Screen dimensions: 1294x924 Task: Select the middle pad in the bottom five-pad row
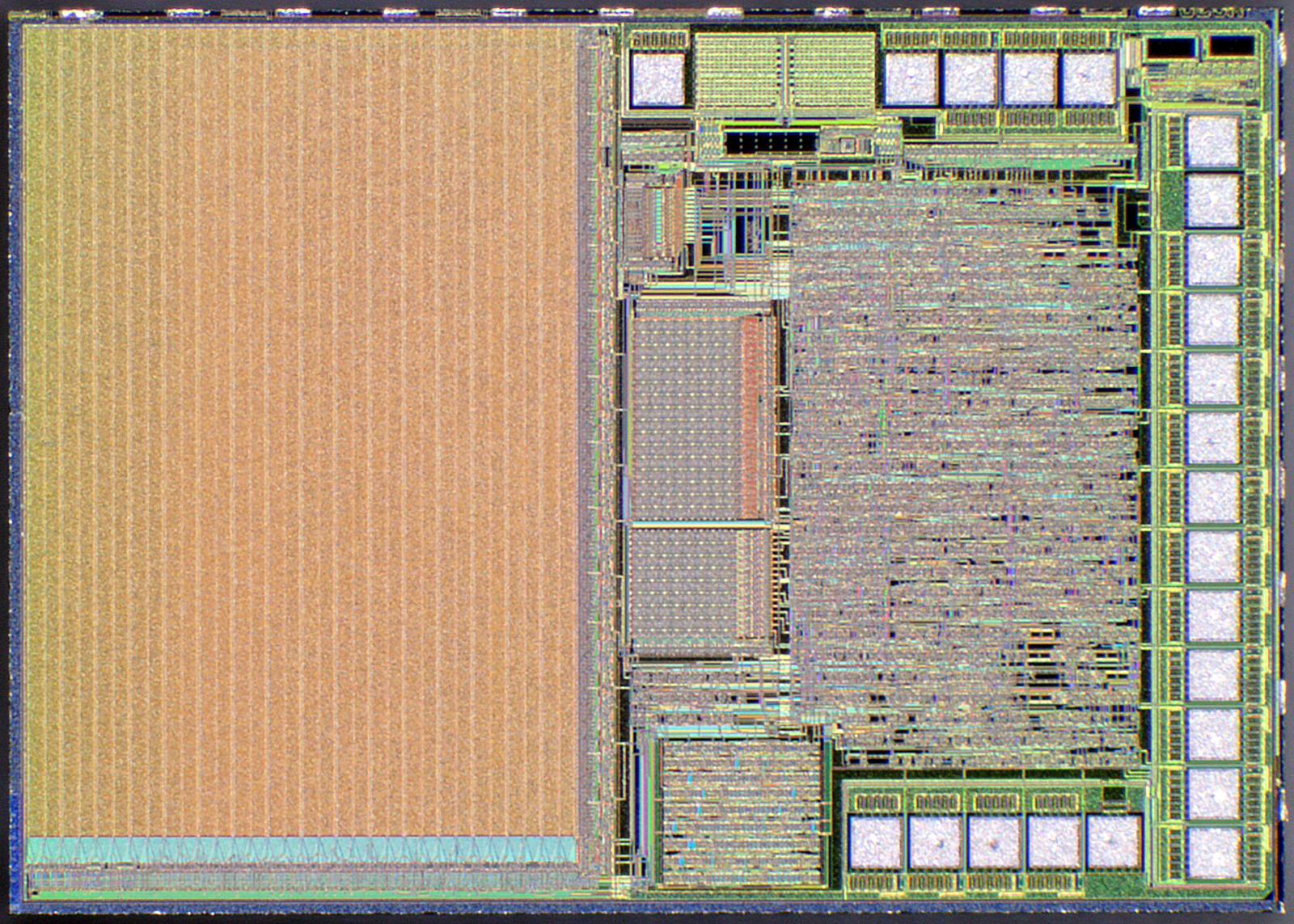click(995, 842)
